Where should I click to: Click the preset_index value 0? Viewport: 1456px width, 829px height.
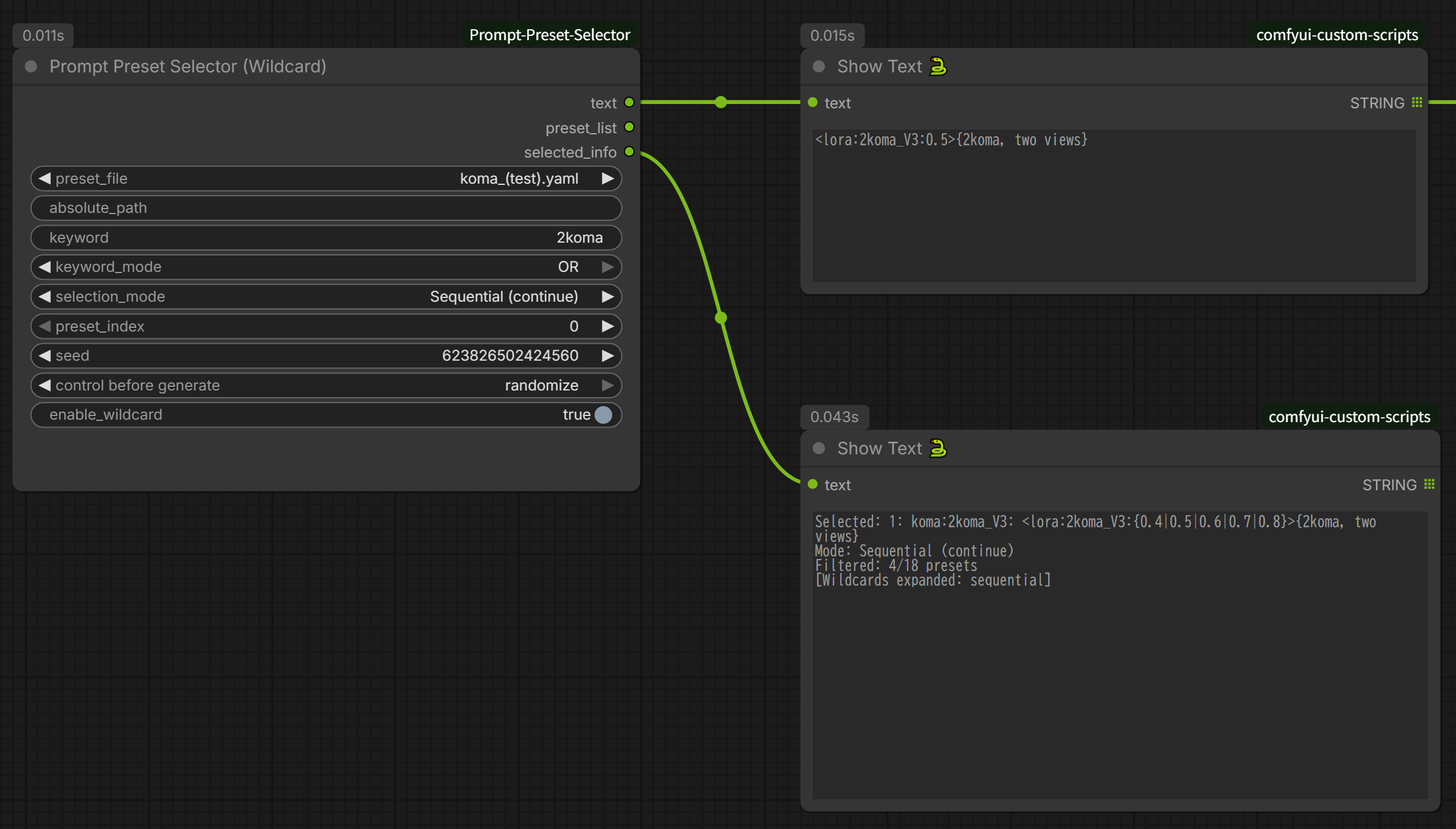[573, 326]
